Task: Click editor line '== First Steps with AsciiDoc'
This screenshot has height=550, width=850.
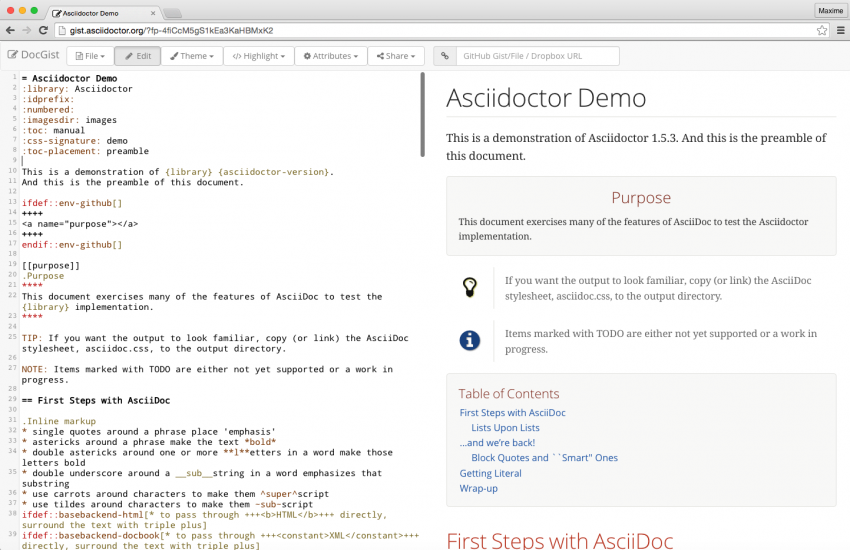Action: click(x=96, y=400)
